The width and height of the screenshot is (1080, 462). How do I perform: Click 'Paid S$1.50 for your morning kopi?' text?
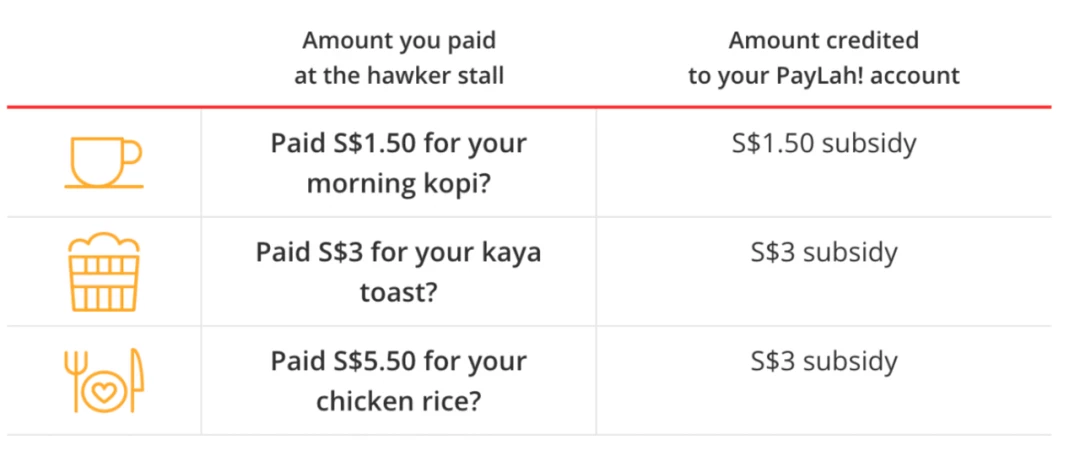point(399,164)
